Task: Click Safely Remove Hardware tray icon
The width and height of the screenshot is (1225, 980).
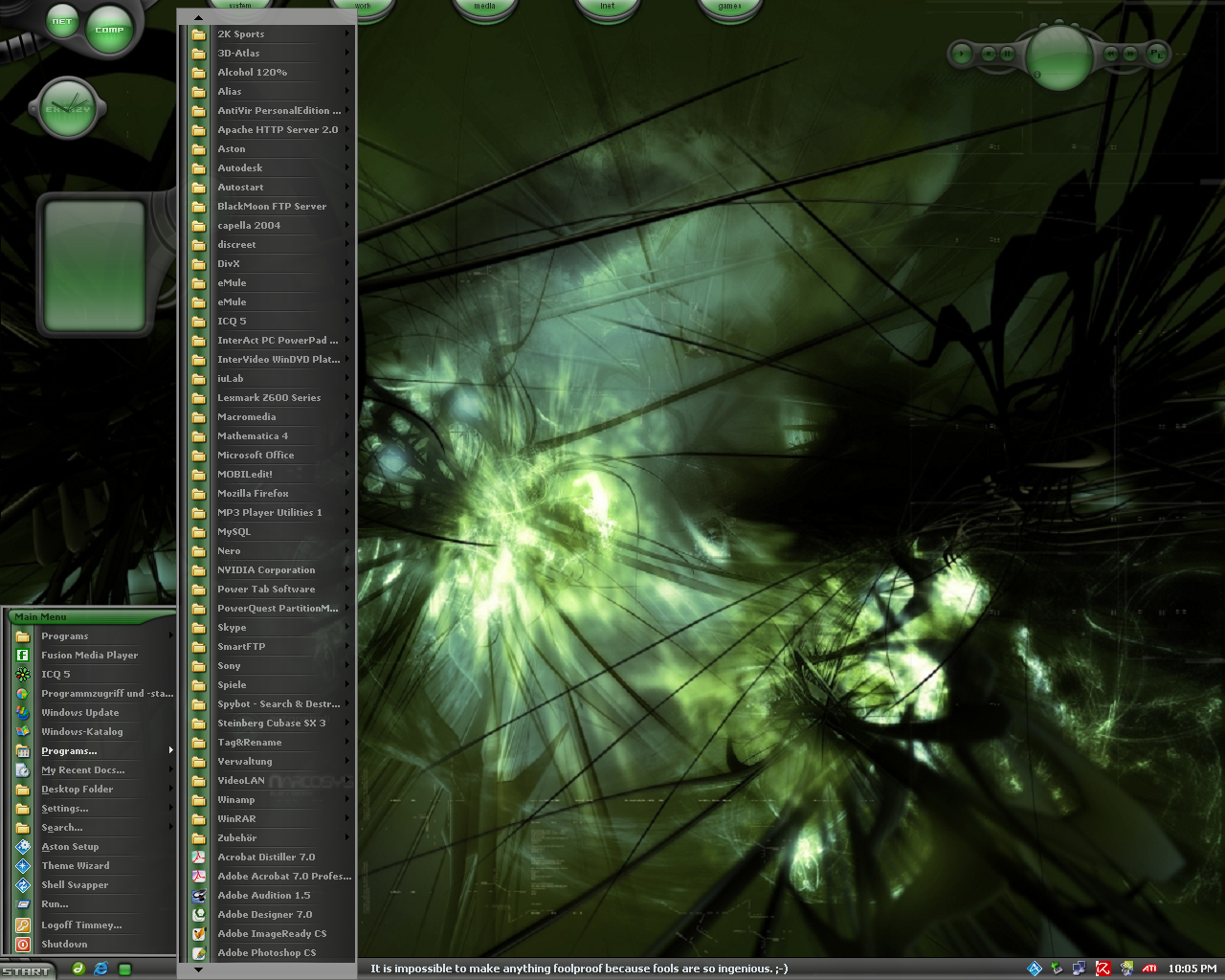Action: [x=1057, y=969]
